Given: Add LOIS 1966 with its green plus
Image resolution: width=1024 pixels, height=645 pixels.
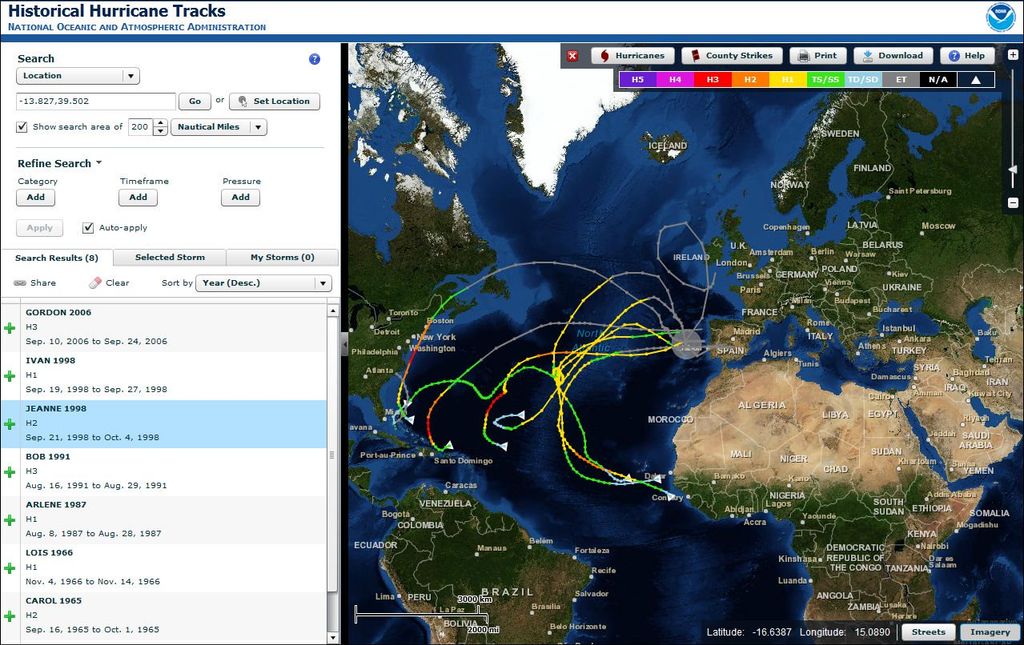Looking at the screenshot, I should pyautogui.click(x=10, y=568).
